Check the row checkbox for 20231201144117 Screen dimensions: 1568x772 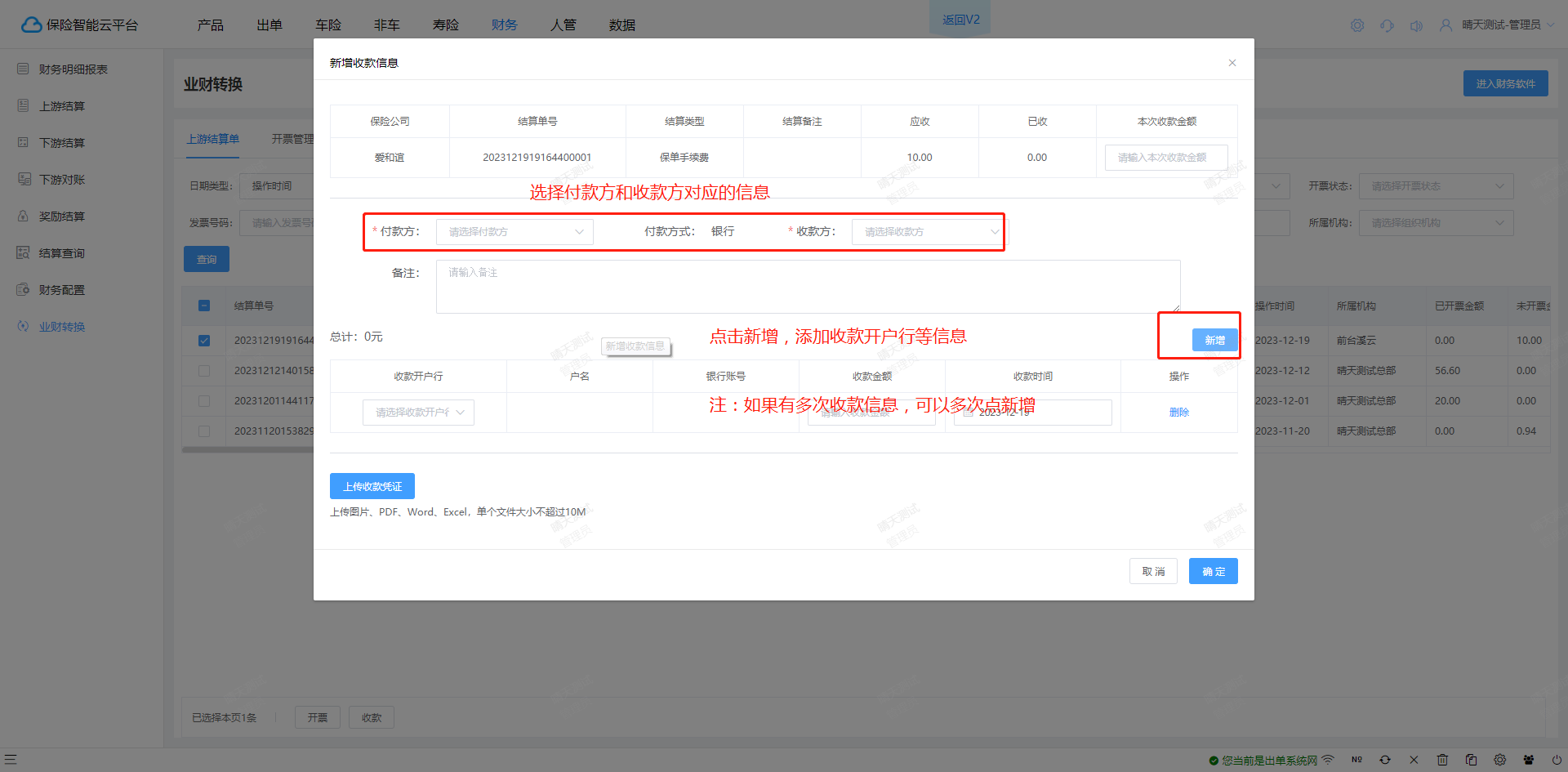tap(204, 401)
